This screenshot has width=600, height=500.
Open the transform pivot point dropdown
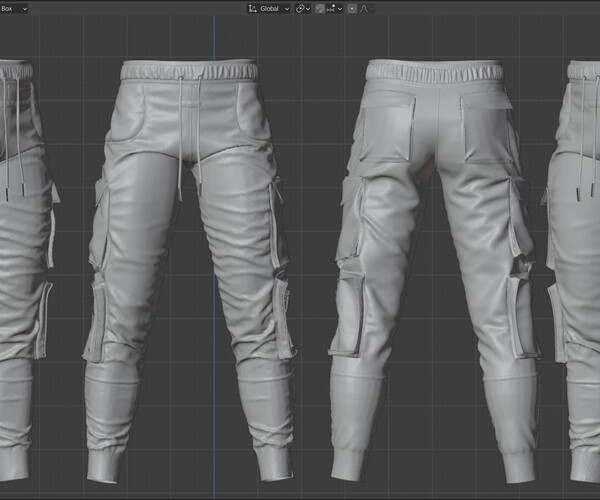pos(303,8)
